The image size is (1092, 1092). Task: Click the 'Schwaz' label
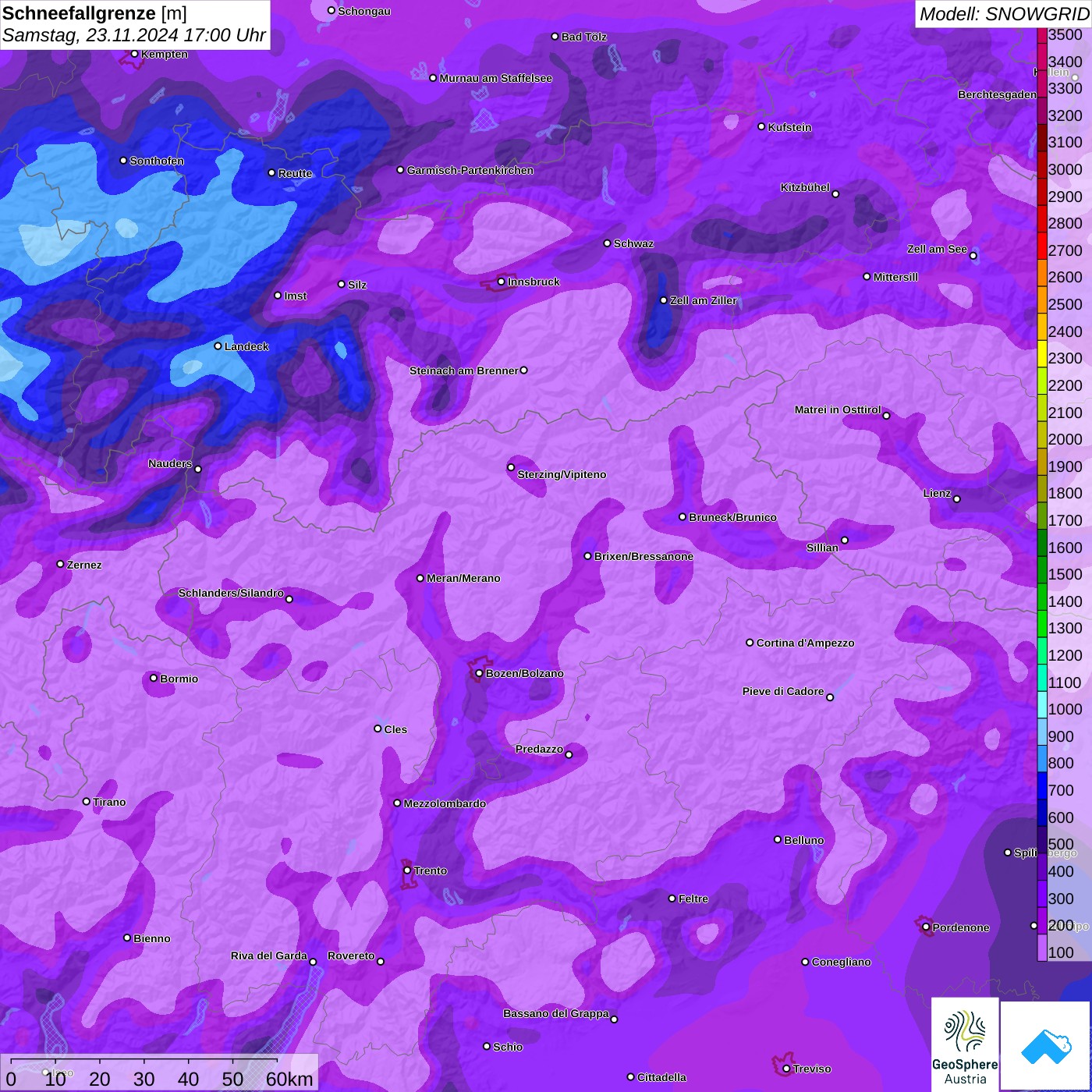[634, 243]
